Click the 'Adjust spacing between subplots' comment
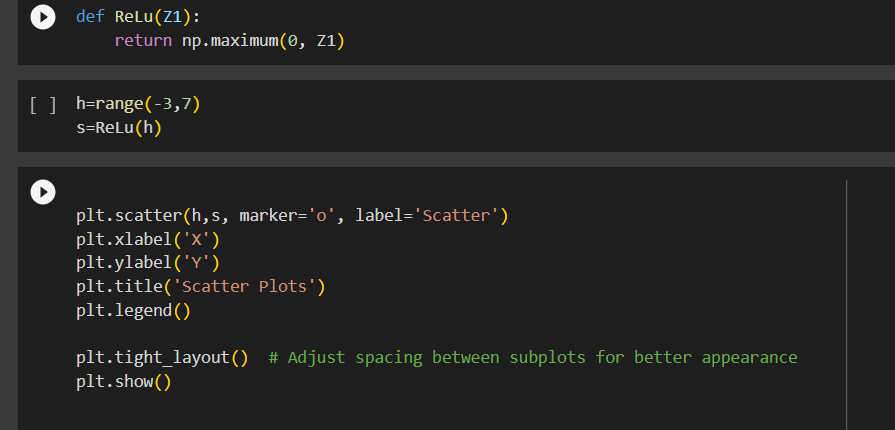This screenshot has width=895, height=430. [533, 357]
